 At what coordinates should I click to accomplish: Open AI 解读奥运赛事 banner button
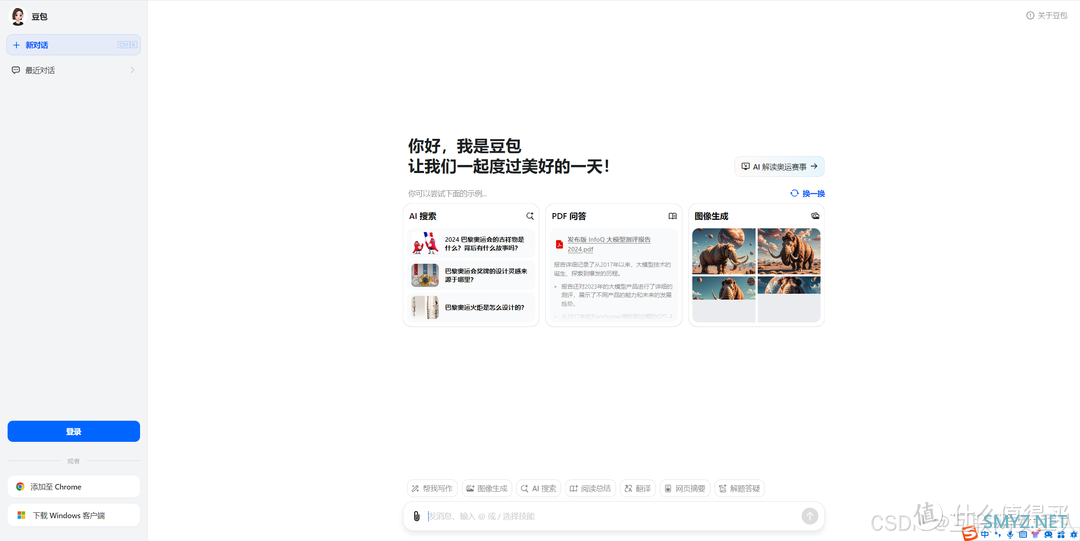(779, 167)
